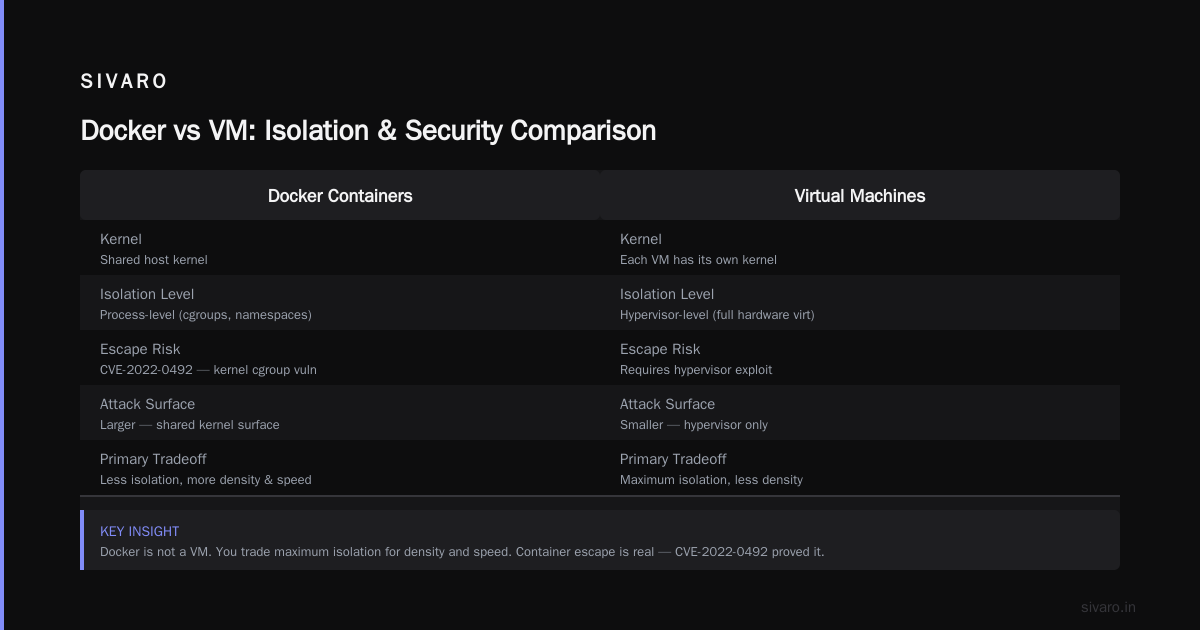Open the sivaro.in footer link
This screenshot has width=1200, height=630.
(1109, 607)
